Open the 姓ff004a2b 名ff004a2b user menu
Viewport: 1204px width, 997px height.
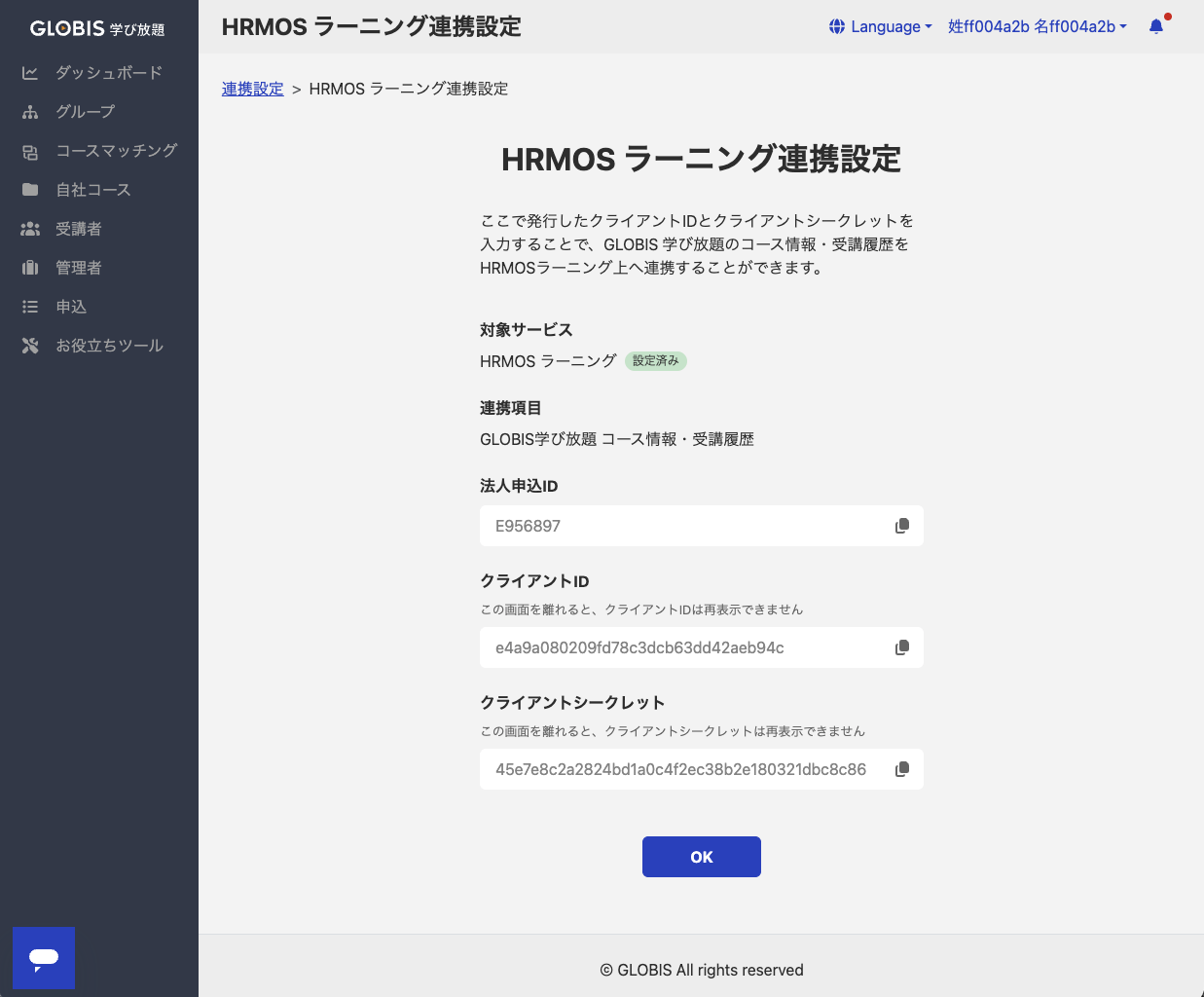pyautogui.click(x=1037, y=26)
